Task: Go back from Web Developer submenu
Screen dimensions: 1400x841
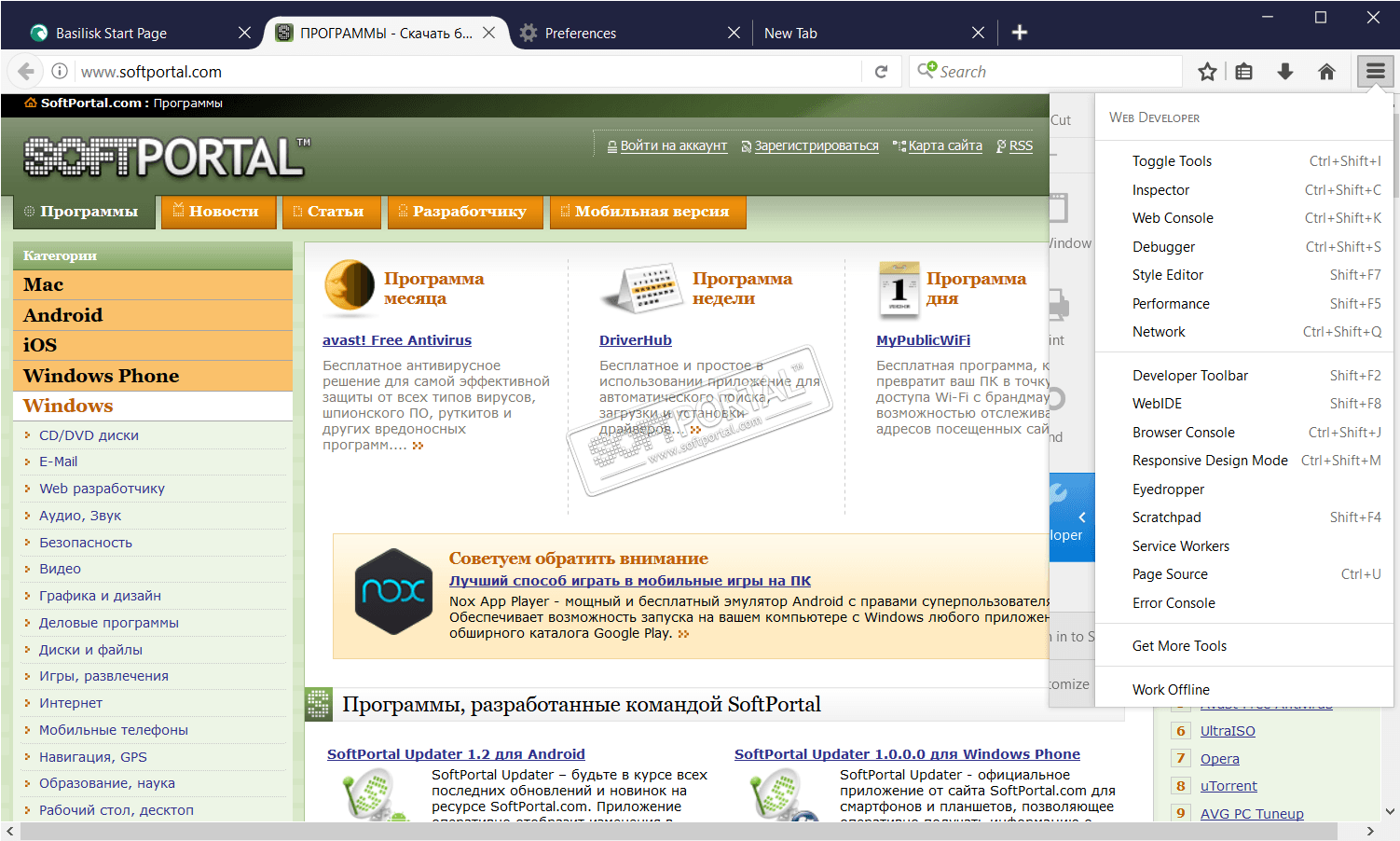Action: (x=1072, y=517)
